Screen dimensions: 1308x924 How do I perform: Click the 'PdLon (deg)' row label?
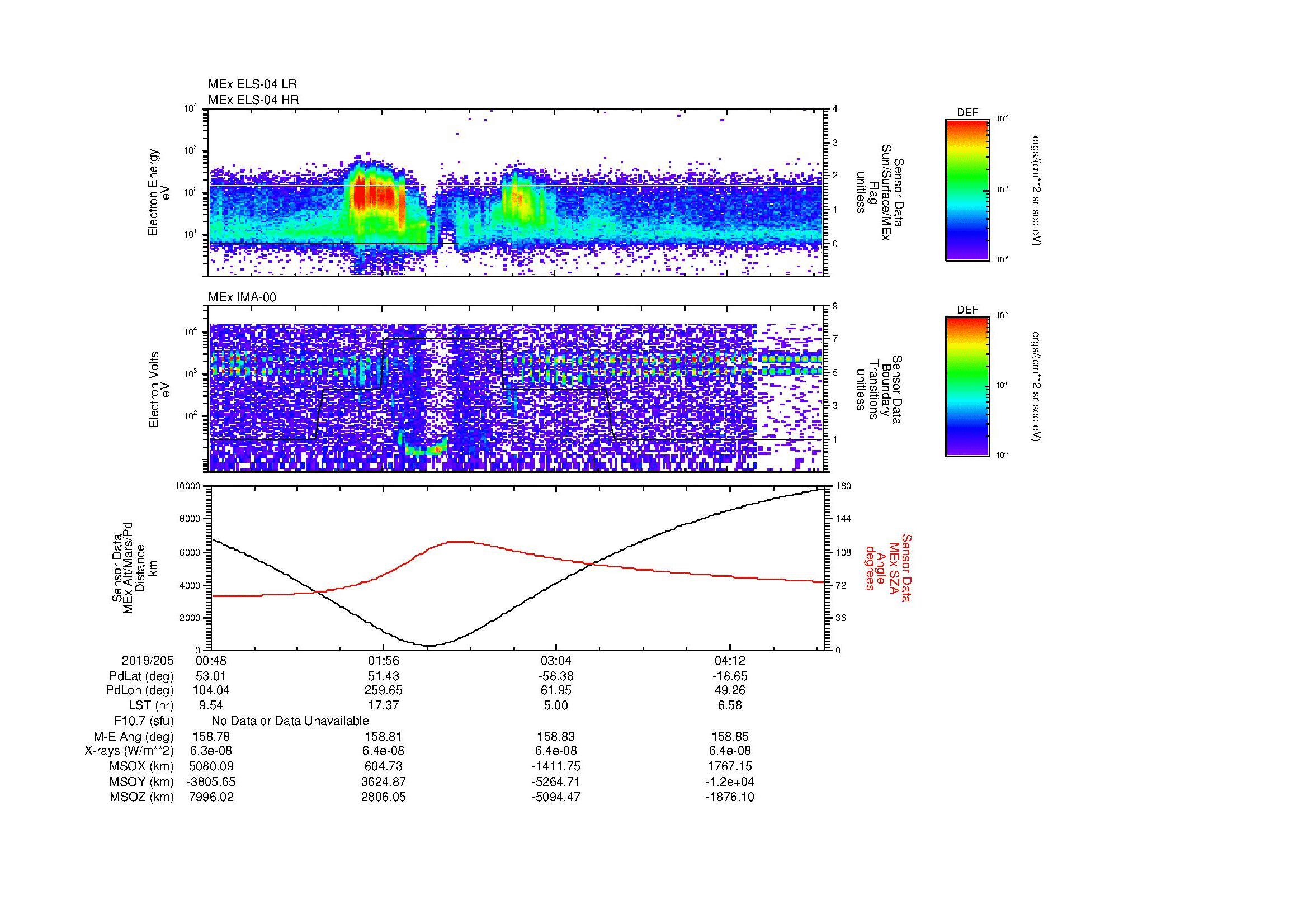coord(140,690)
